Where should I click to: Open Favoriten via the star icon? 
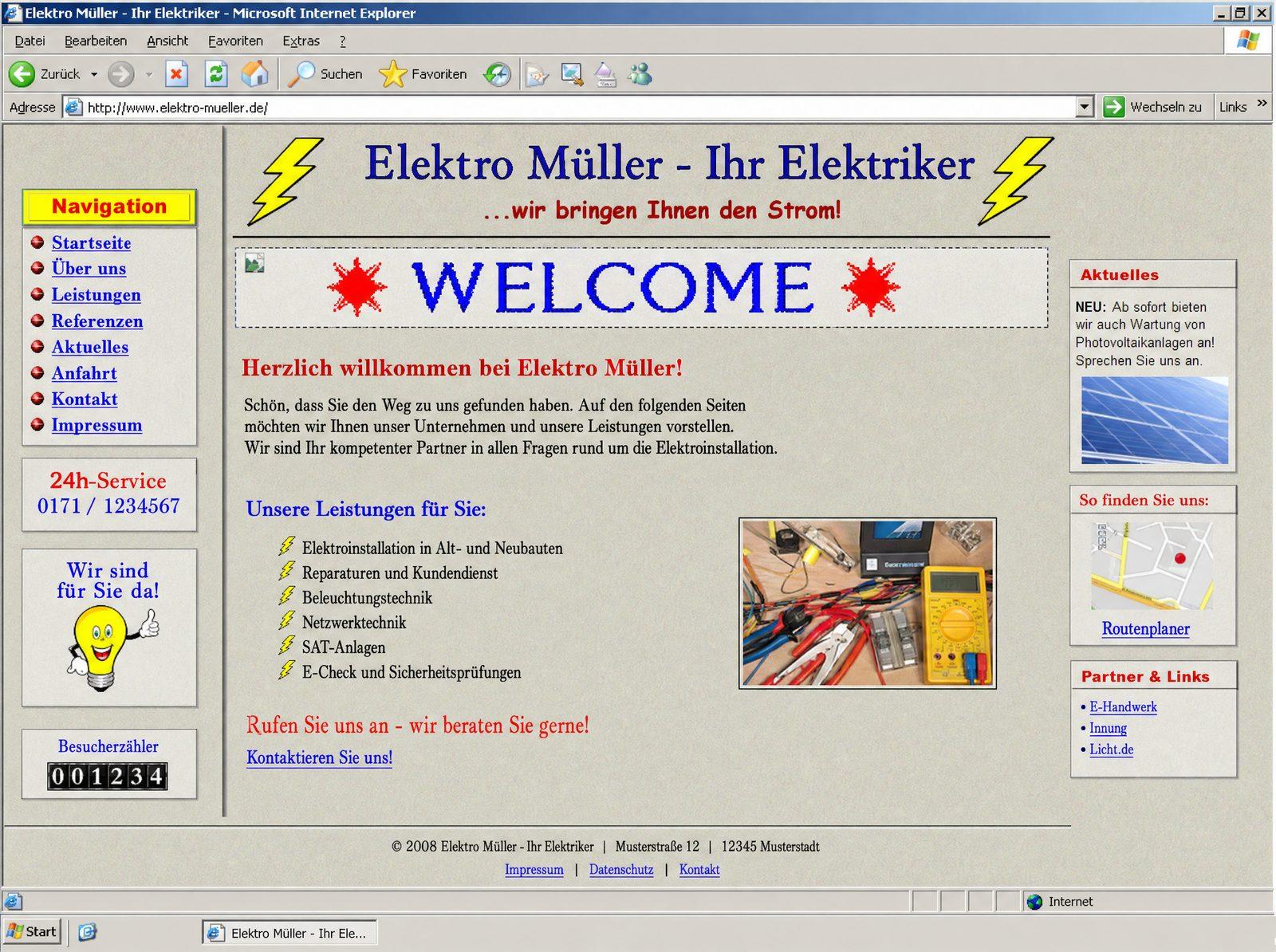pos(392,74)
